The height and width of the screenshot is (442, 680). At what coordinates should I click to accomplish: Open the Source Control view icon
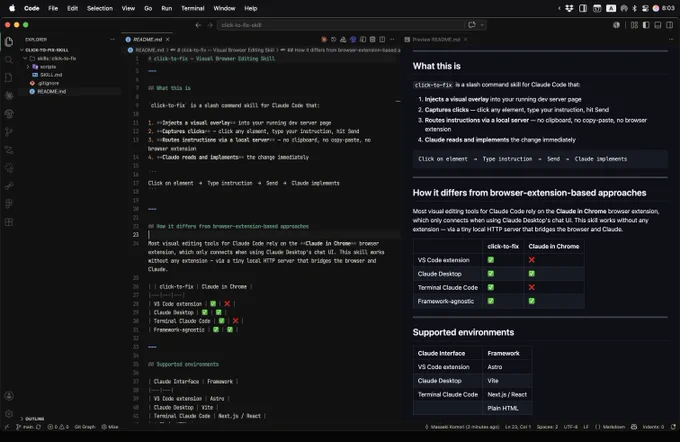point(9,132)
